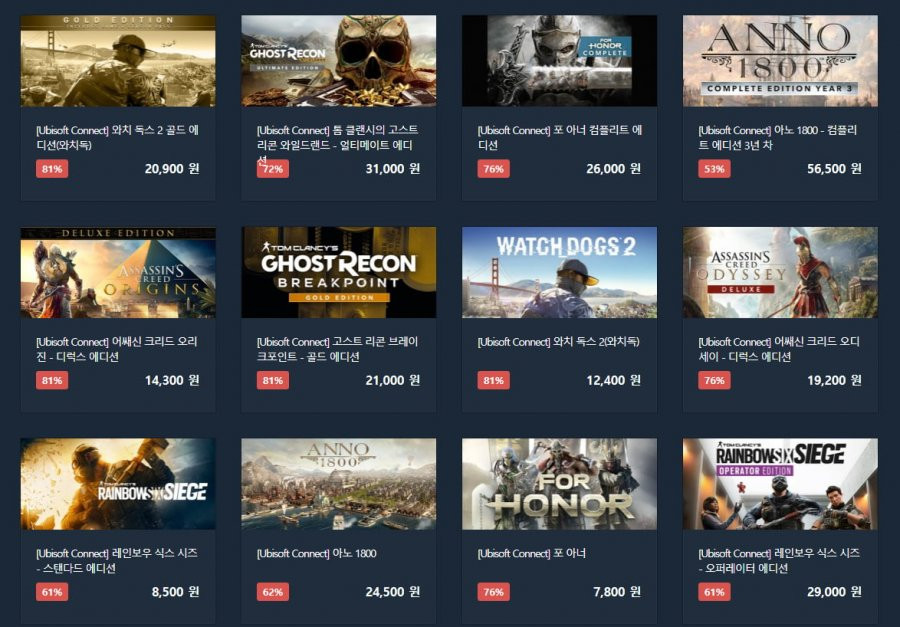Open Rainbow Six Siege Operator Edition cover

tap(780, 484)
